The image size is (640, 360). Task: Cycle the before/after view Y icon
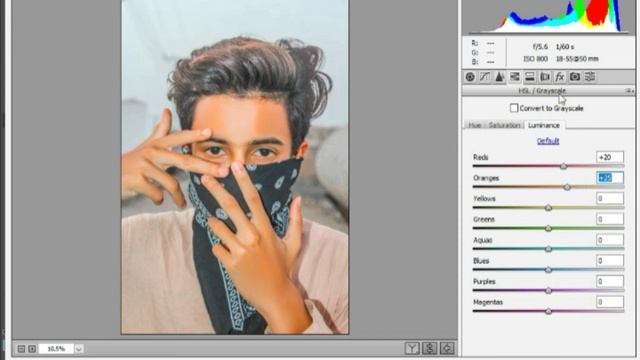412,348
